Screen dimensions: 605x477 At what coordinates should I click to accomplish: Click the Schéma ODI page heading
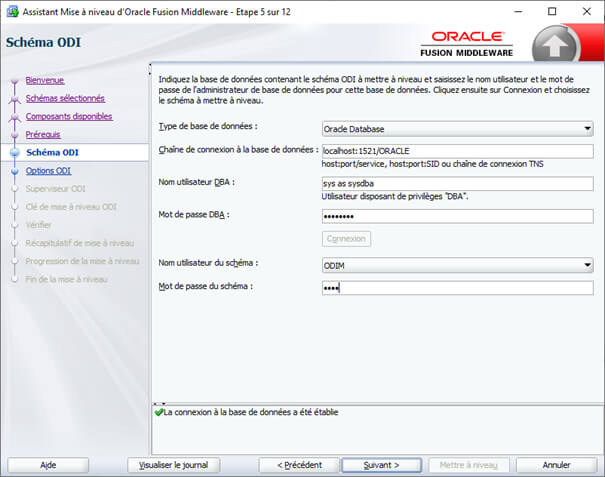point(43,42)
